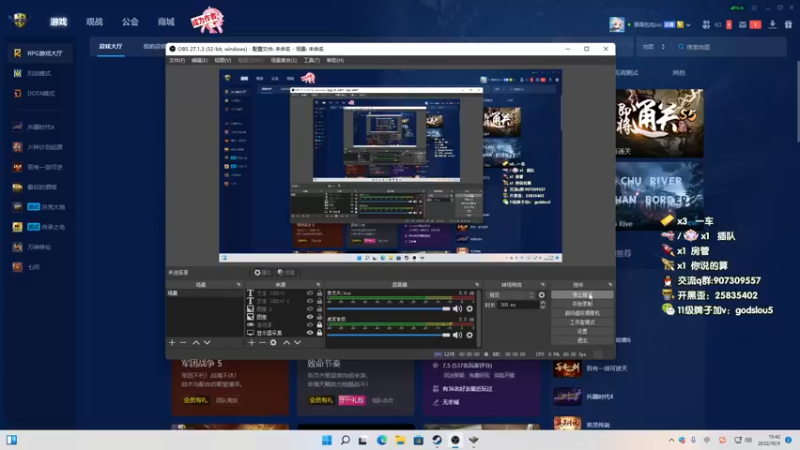Click 启动虚拟摄像机 button
The image size is (800, 450).
[x=582, y=313]
